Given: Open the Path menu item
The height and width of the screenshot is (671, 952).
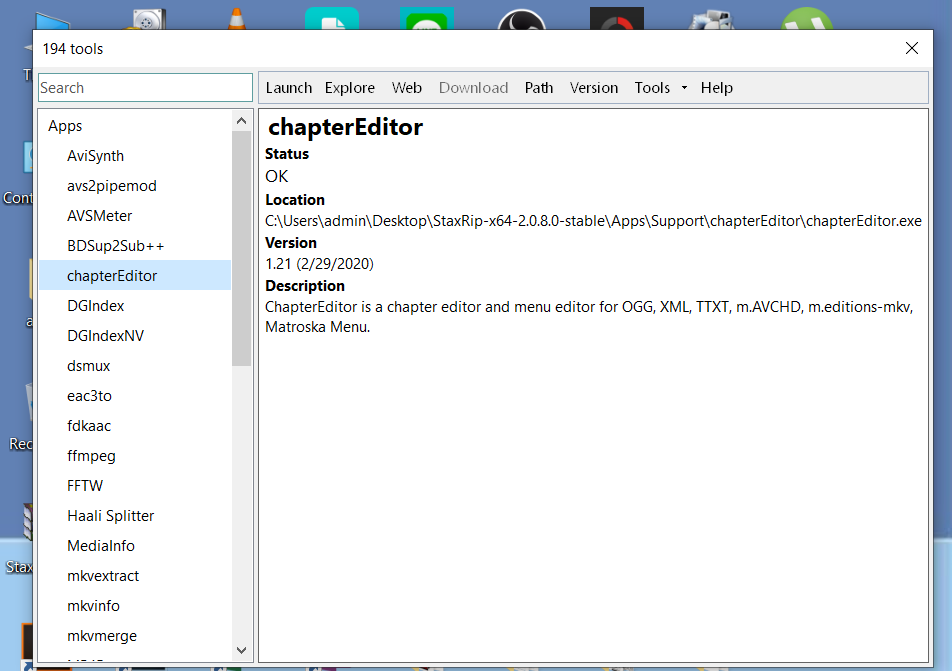Looking at the screenshot, I should 539,87.
